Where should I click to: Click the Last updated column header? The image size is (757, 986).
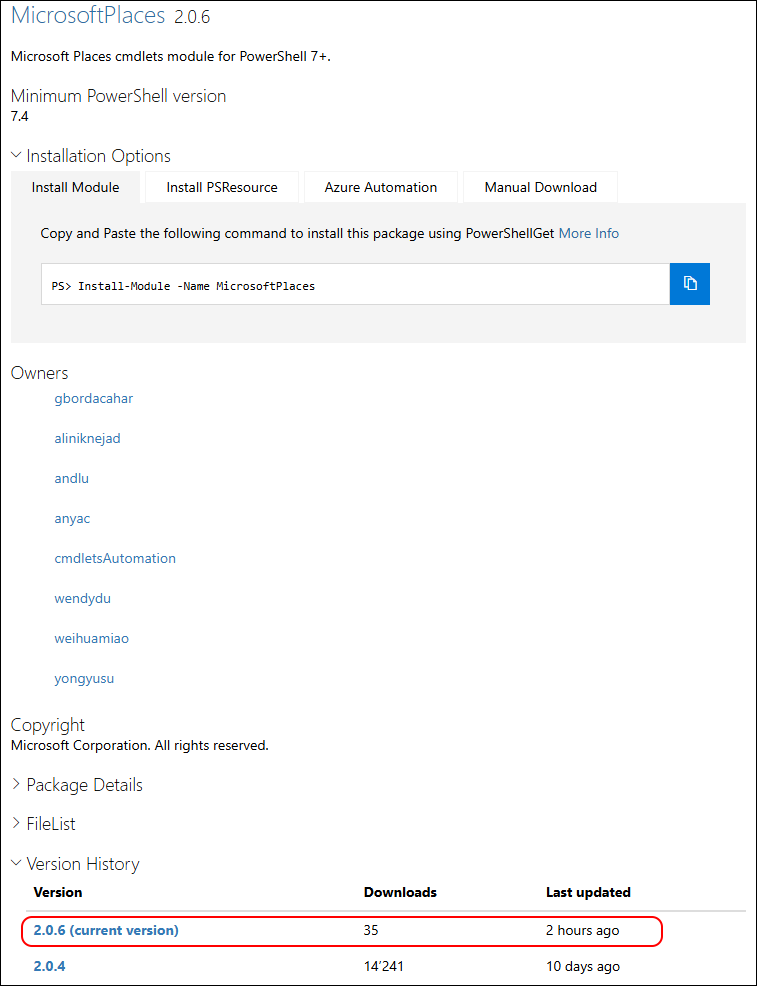pos(588,892)
